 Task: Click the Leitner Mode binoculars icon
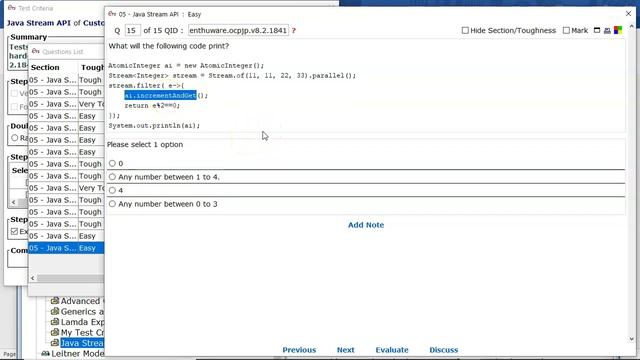45,353
